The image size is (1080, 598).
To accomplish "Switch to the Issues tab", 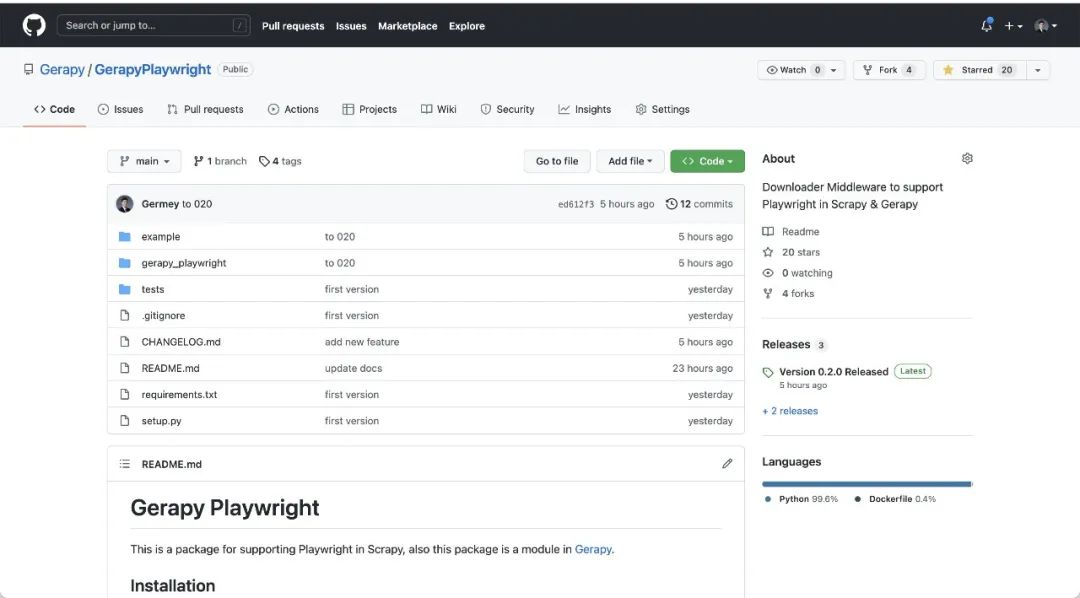I will 121,109.
